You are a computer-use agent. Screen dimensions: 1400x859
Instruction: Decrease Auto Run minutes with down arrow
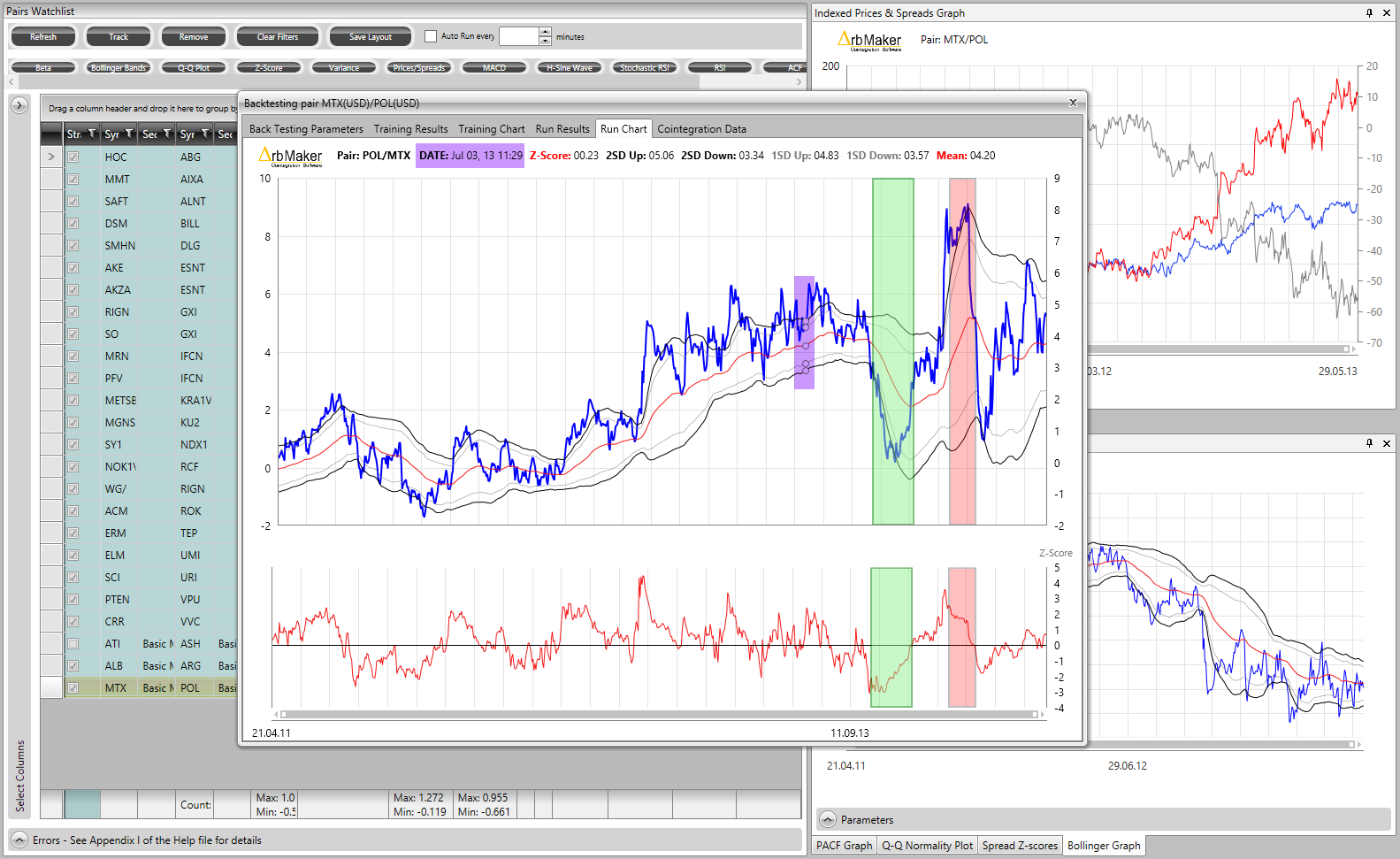tap(545, 41)
